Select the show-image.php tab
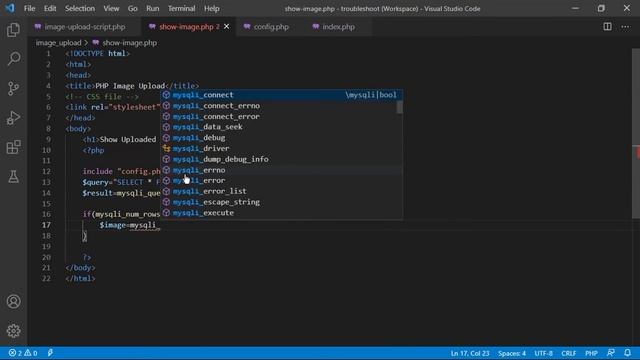Screen dimensions: 640x360 (x=189, y=27)
